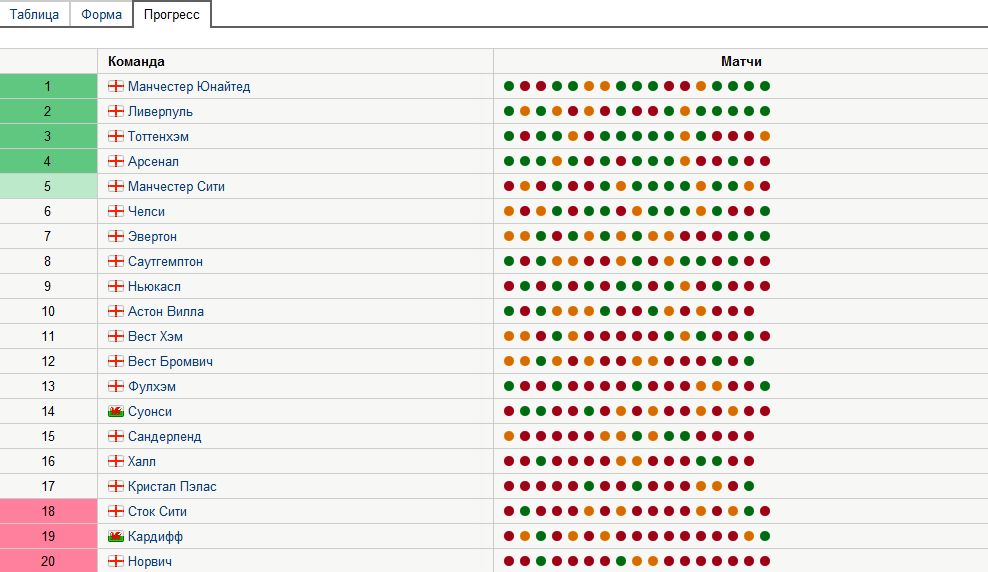
Task: Open the Форма tab
Action: [x=101, y=14]
